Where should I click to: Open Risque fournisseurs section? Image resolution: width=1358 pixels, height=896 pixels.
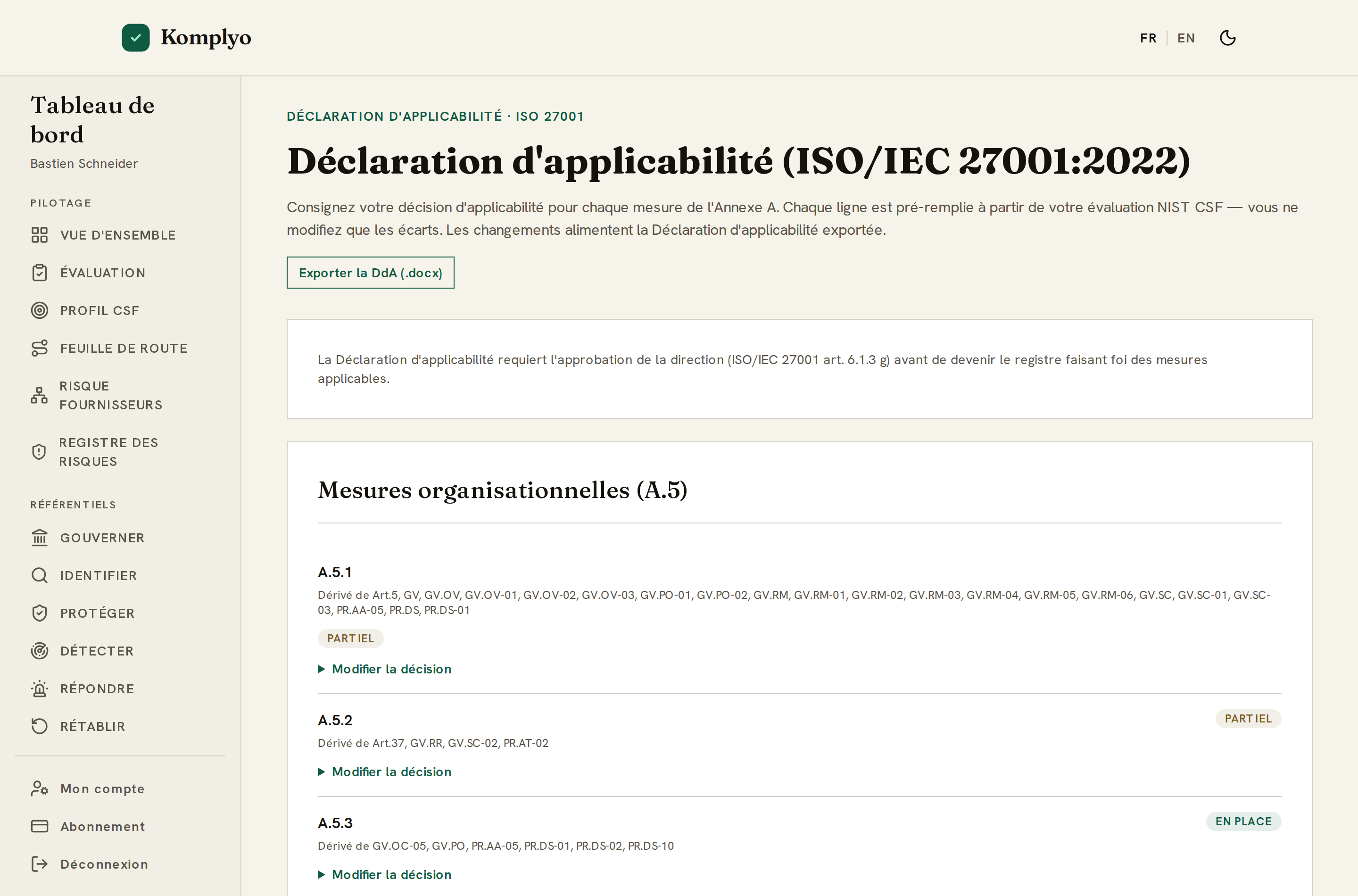tap(111, 396)
